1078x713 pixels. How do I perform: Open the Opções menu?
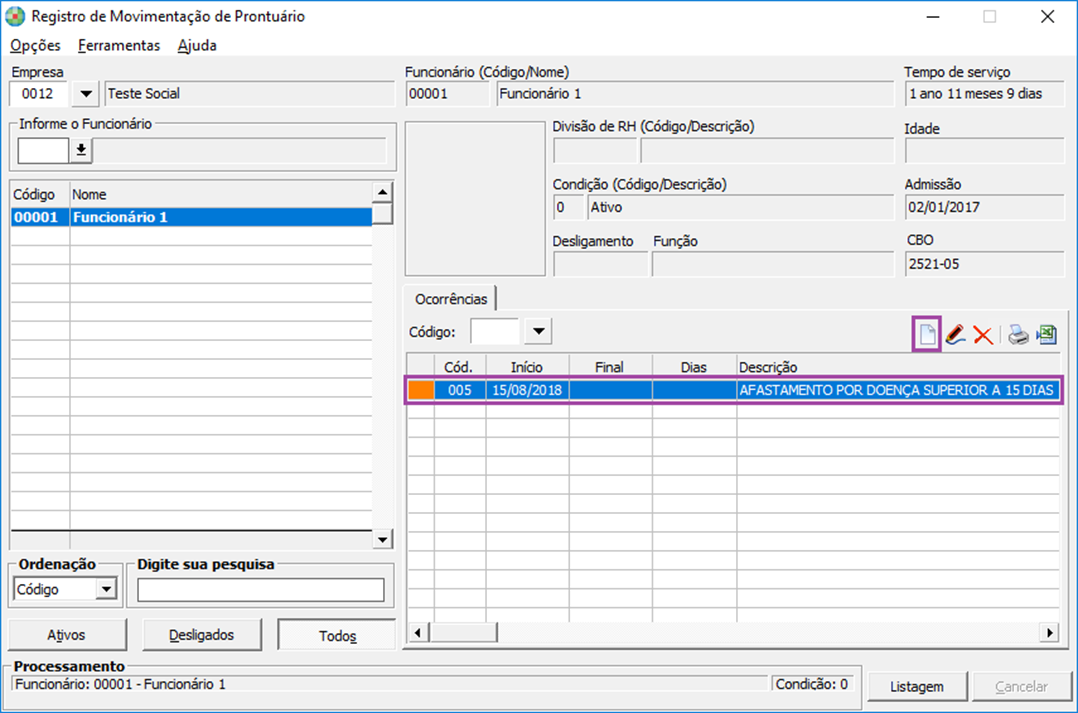coord(35,45)
